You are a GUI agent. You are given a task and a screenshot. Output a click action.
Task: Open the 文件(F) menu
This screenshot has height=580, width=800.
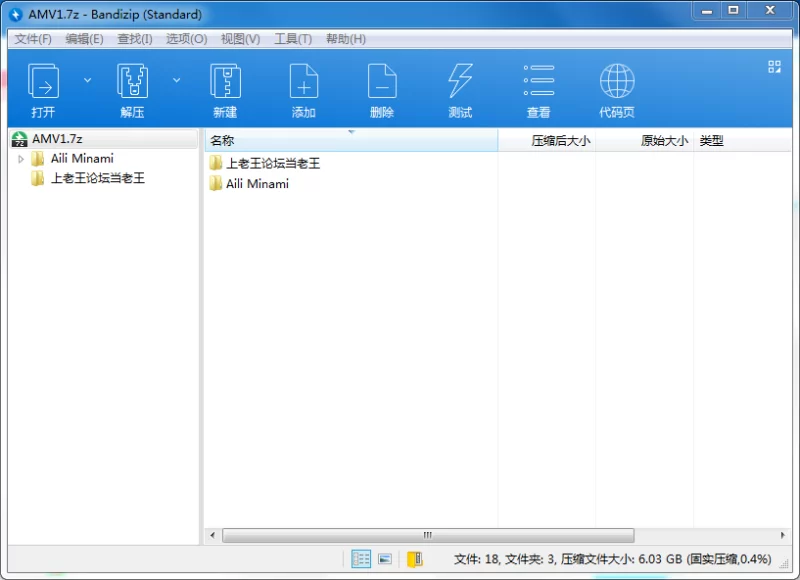(x=33, y=39)
